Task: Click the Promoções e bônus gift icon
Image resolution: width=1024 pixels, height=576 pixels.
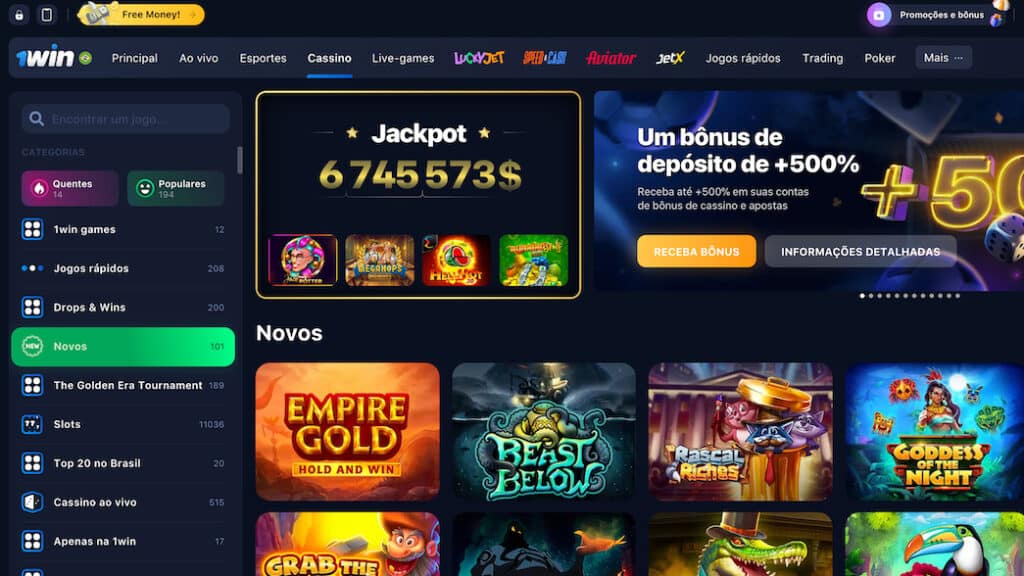Action: coord(879,14)
